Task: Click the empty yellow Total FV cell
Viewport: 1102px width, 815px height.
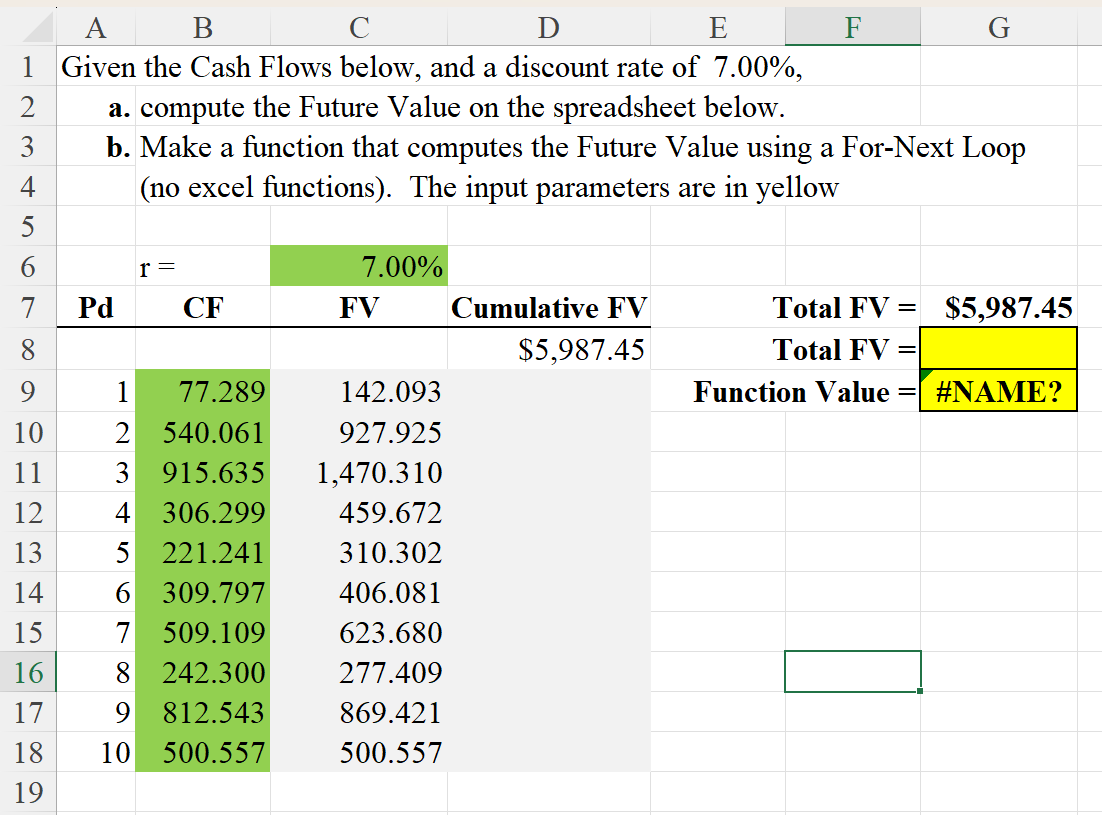Action: [998, 350]
